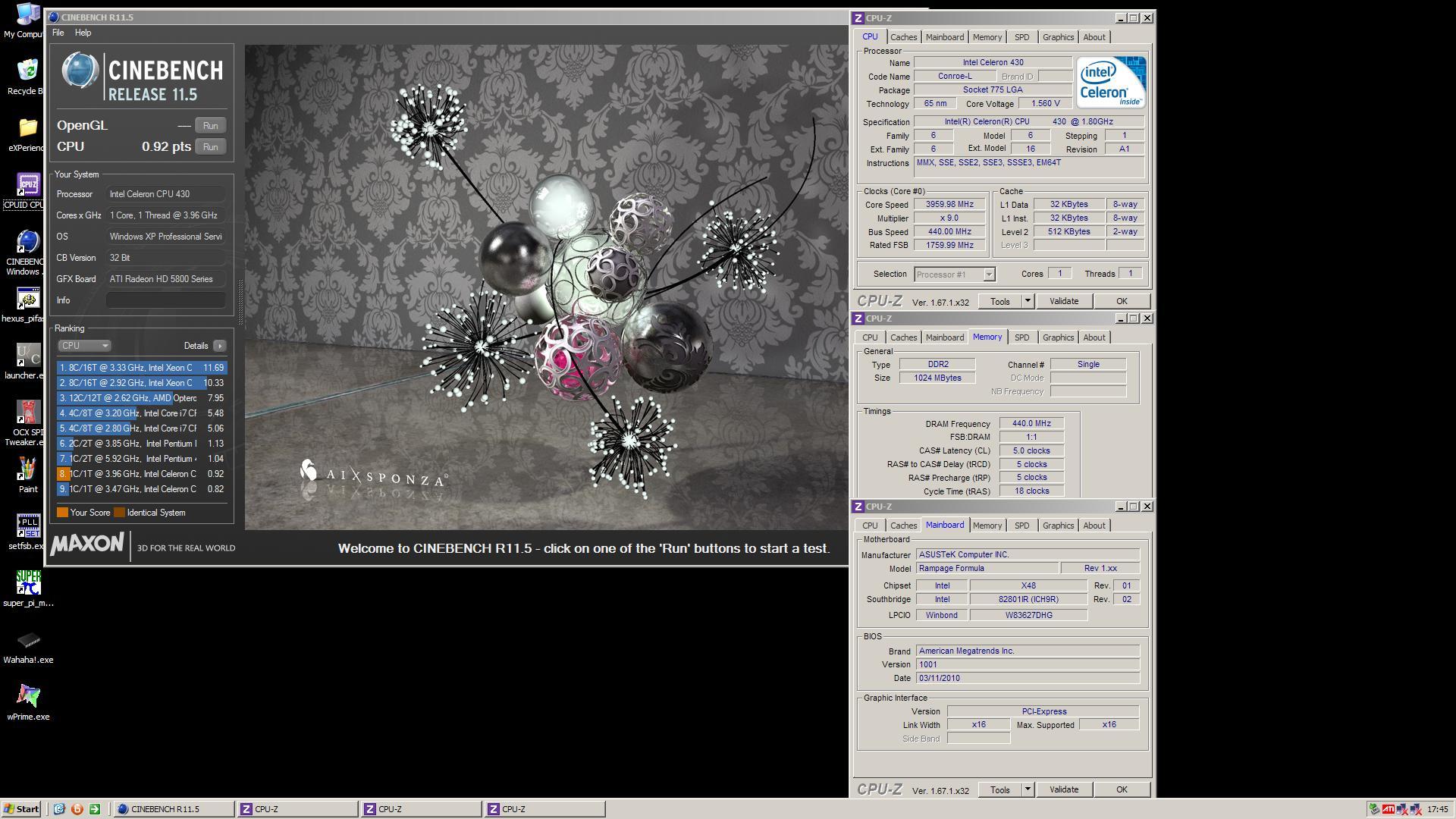Viewport: 1456px width, 819px height.
Task: Click the Cinebench Info input field
Action: 166,300
